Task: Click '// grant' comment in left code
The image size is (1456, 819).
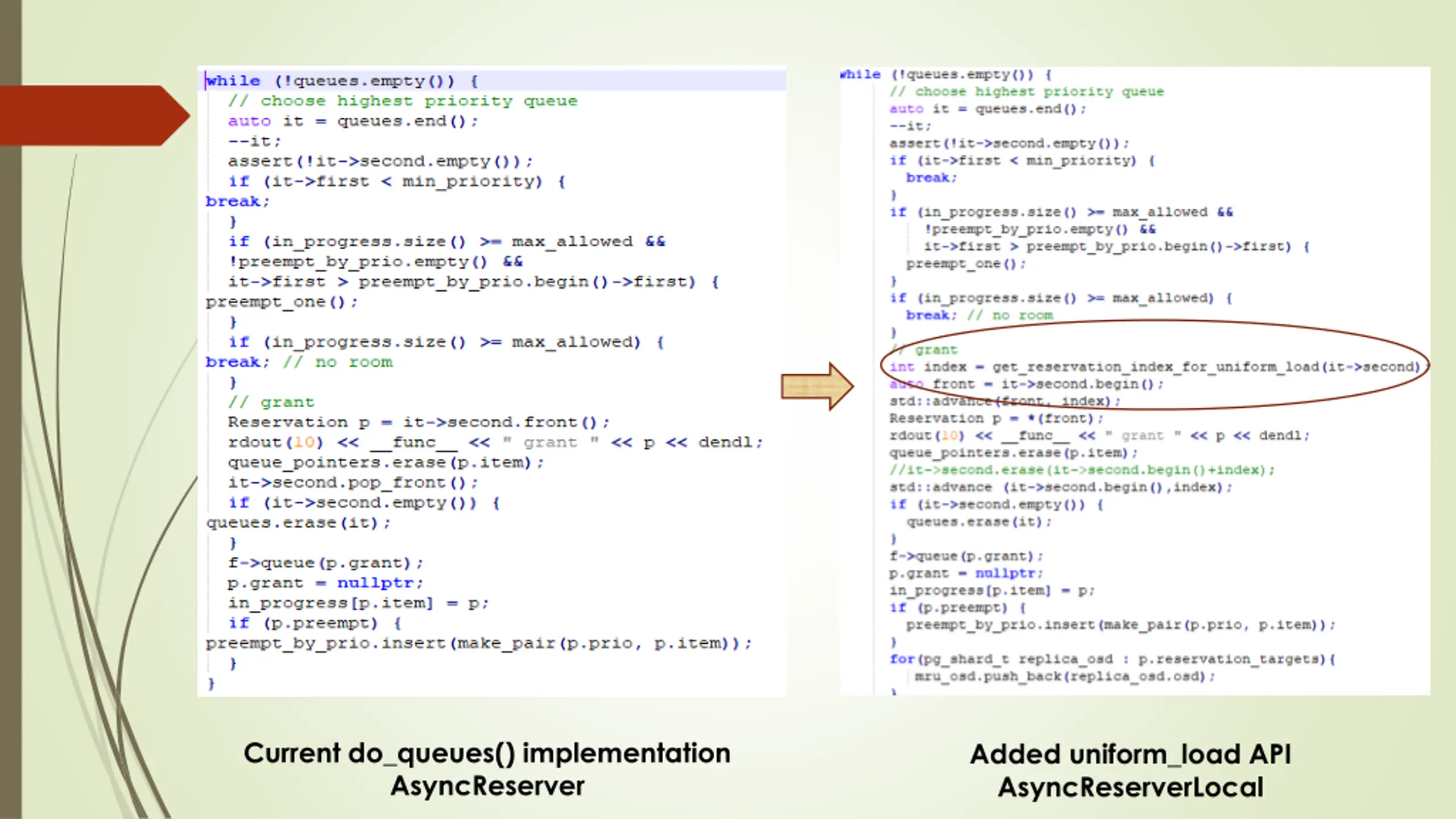Action: tap(271, 402)
